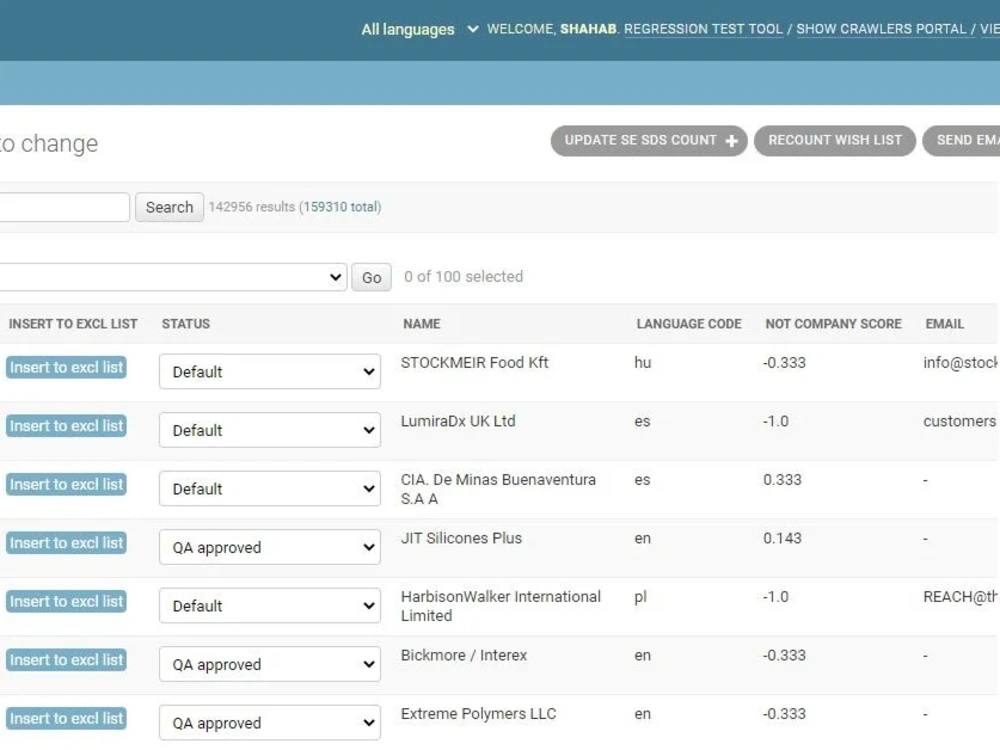Sort by Language Code column header
Screen dimensions: 1000x750
pos(689,324)
